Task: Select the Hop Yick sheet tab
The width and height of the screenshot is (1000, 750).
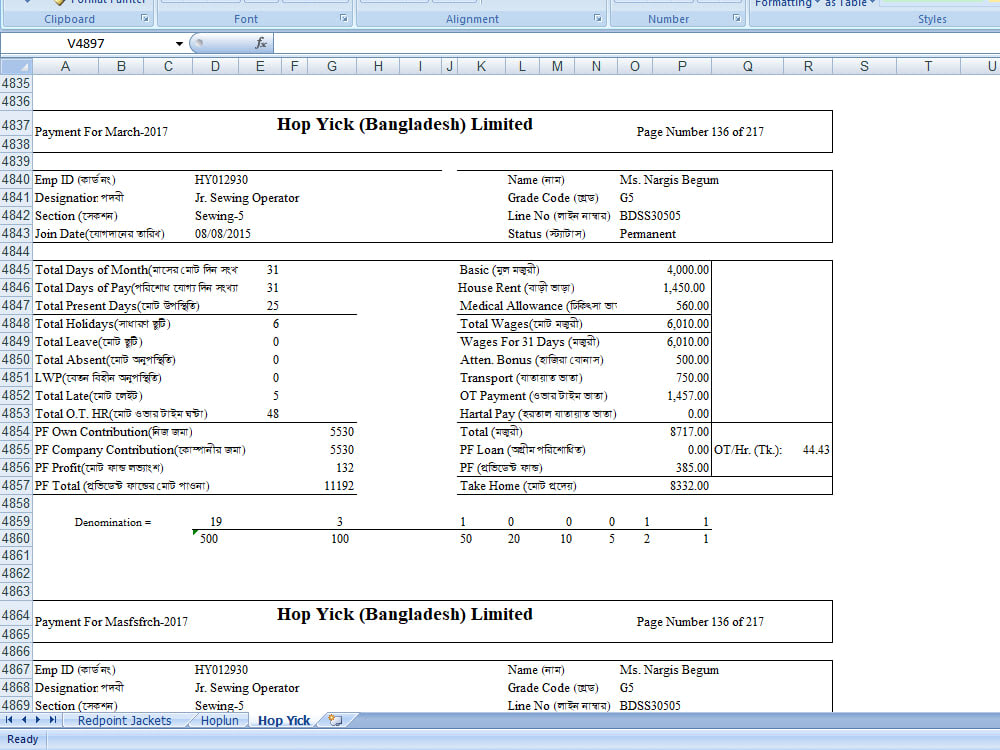Action: tap(284, 720)
